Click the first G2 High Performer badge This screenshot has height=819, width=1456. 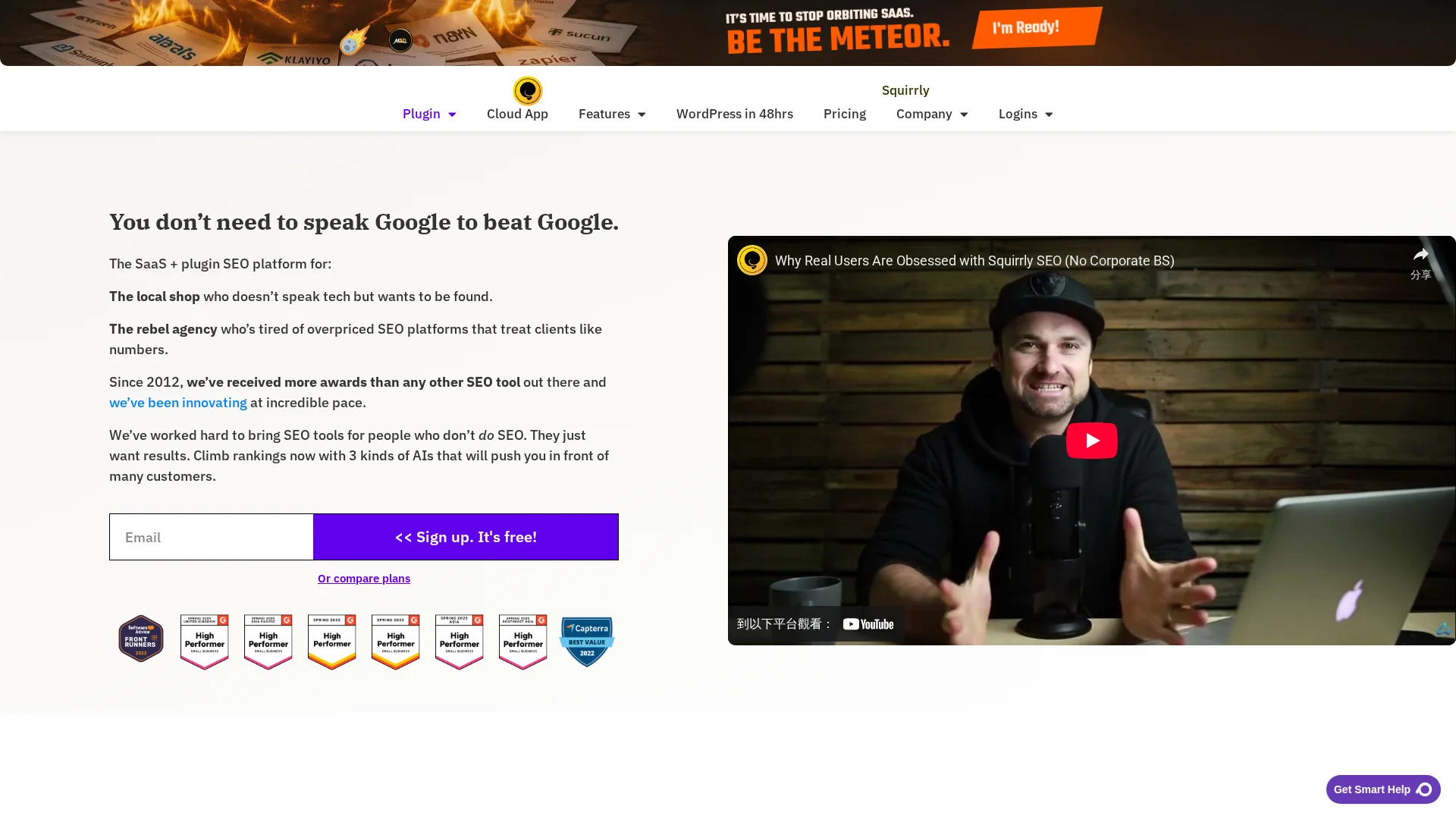tap(205, 642)
